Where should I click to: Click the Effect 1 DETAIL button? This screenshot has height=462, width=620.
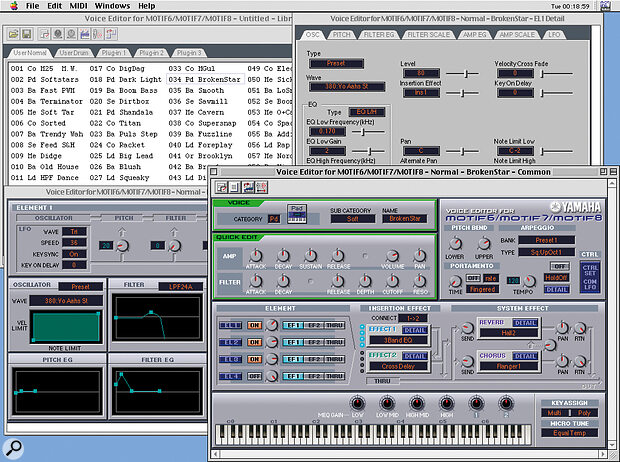(414, 330)
